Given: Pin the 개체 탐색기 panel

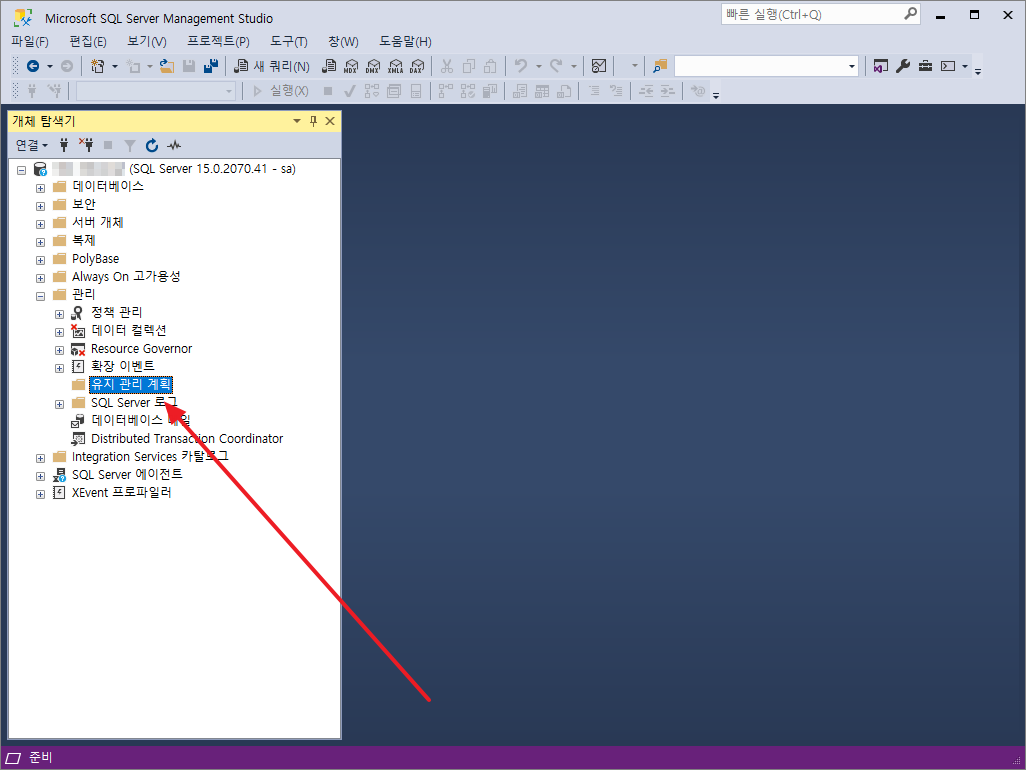Looking at the screenshot, I should coord(313,121).
